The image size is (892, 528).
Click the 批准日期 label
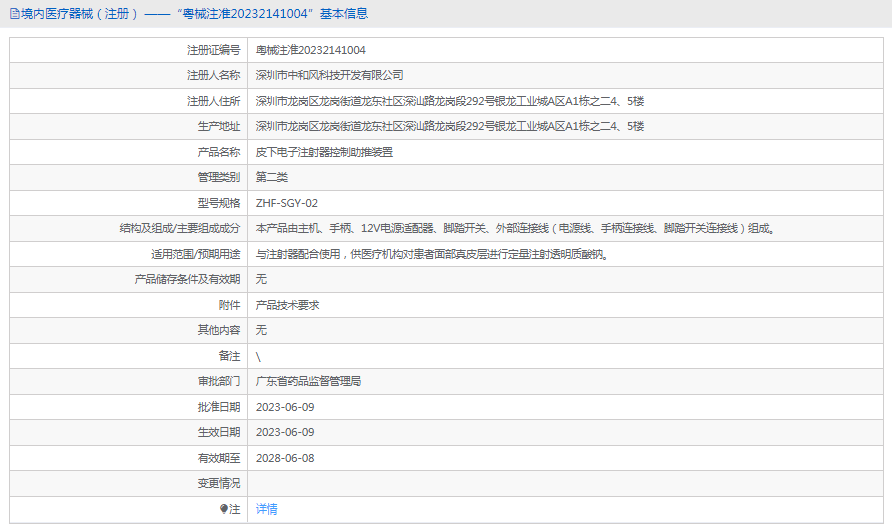[x=218, y=407]
